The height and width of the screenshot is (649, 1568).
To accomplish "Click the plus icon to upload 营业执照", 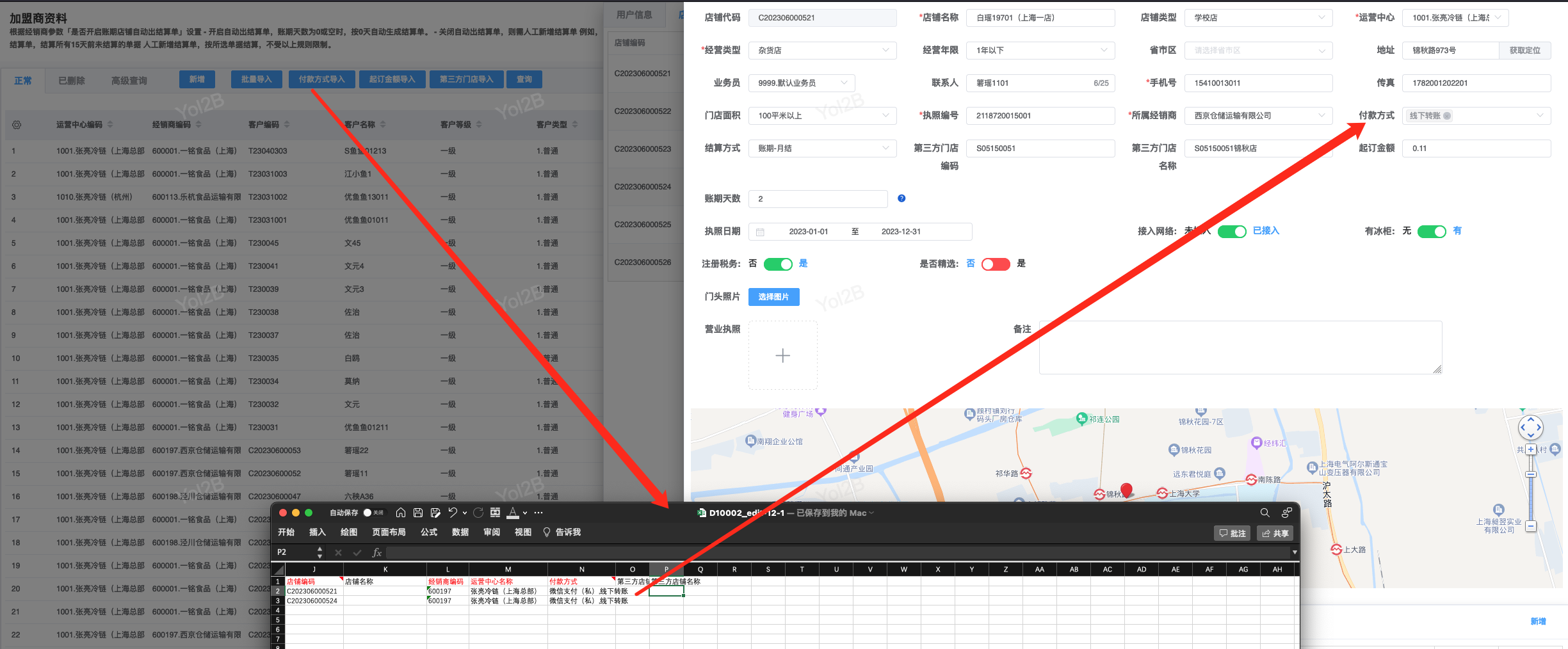I will tap(782, 355).
